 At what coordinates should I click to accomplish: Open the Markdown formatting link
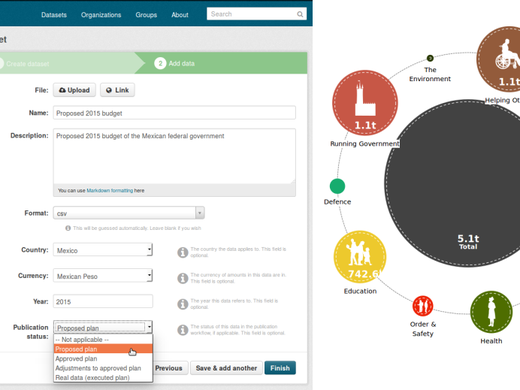(110, 191)
